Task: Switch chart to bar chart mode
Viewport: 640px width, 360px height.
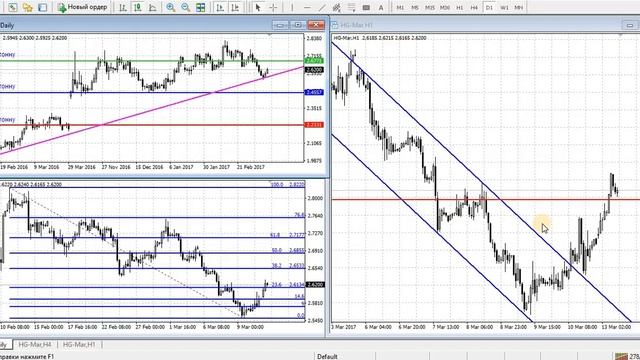Action: (x=122, y=7)
